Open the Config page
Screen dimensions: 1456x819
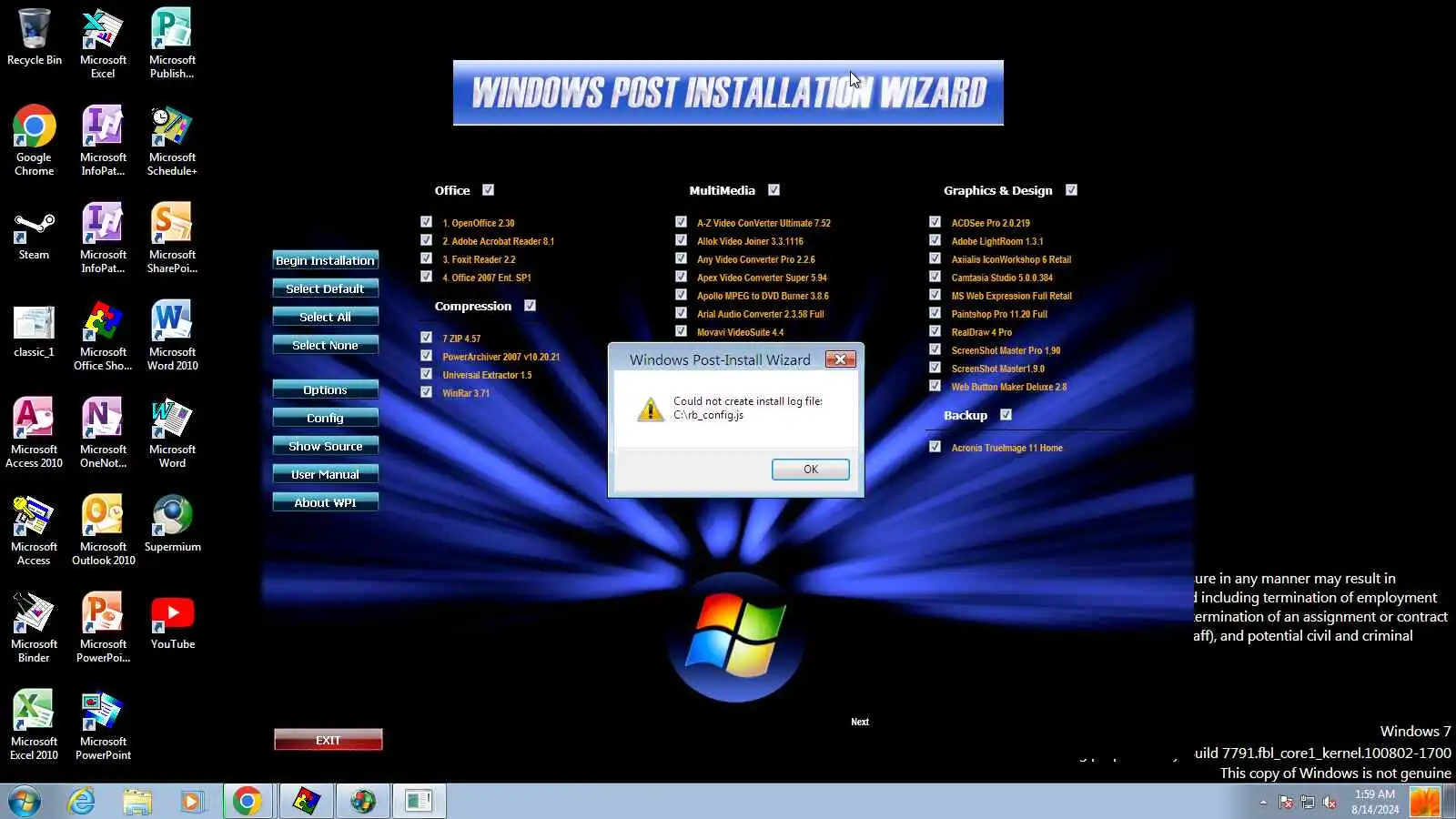point(325,418)
